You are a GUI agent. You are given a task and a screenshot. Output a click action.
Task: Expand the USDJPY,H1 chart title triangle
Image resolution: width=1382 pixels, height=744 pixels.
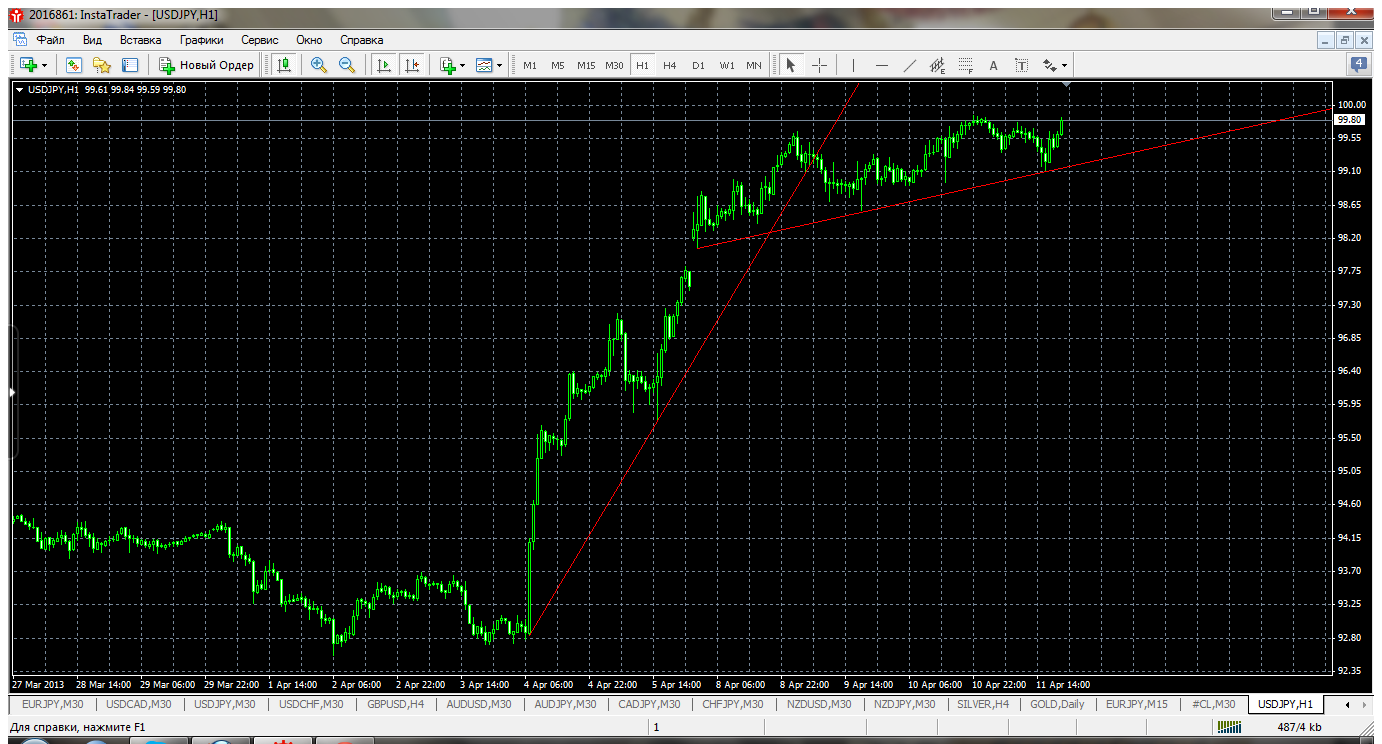pos(20,89)
